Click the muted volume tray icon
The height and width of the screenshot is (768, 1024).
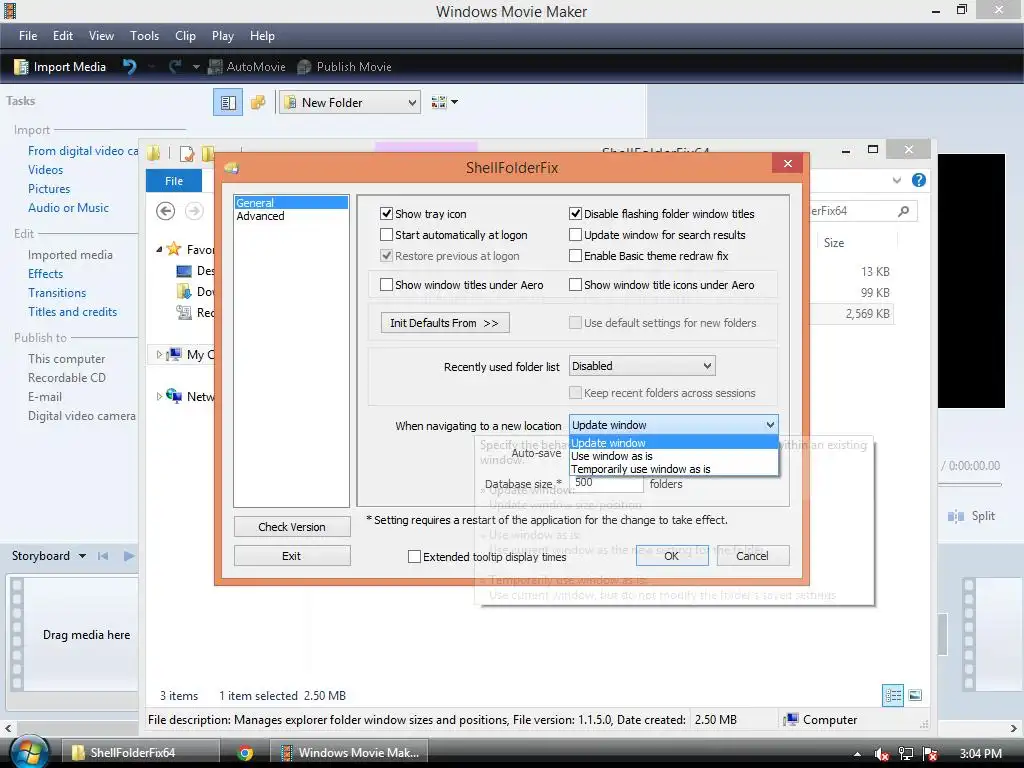tap(881, 754)
